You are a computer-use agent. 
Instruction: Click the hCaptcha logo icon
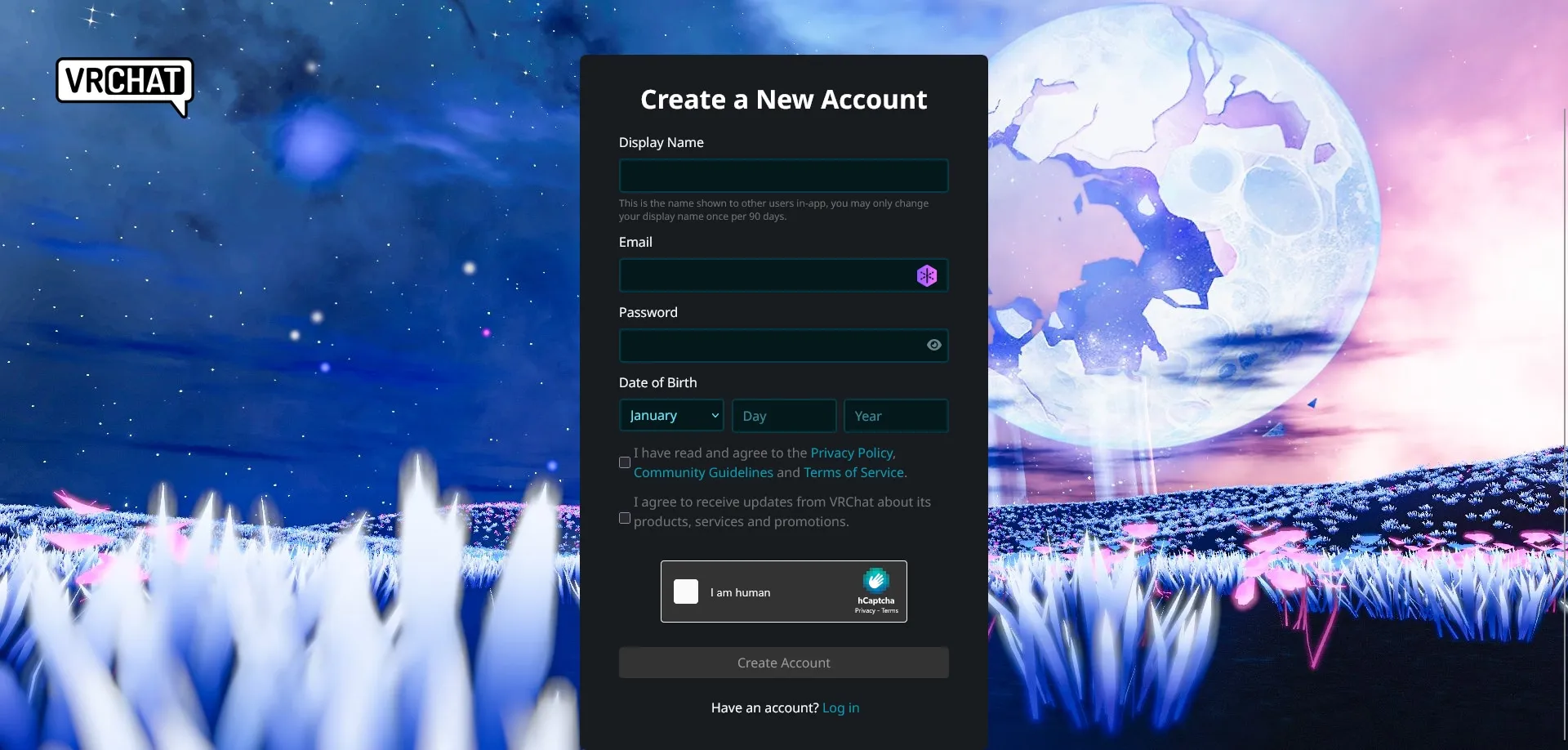click(x=875, y=580)
